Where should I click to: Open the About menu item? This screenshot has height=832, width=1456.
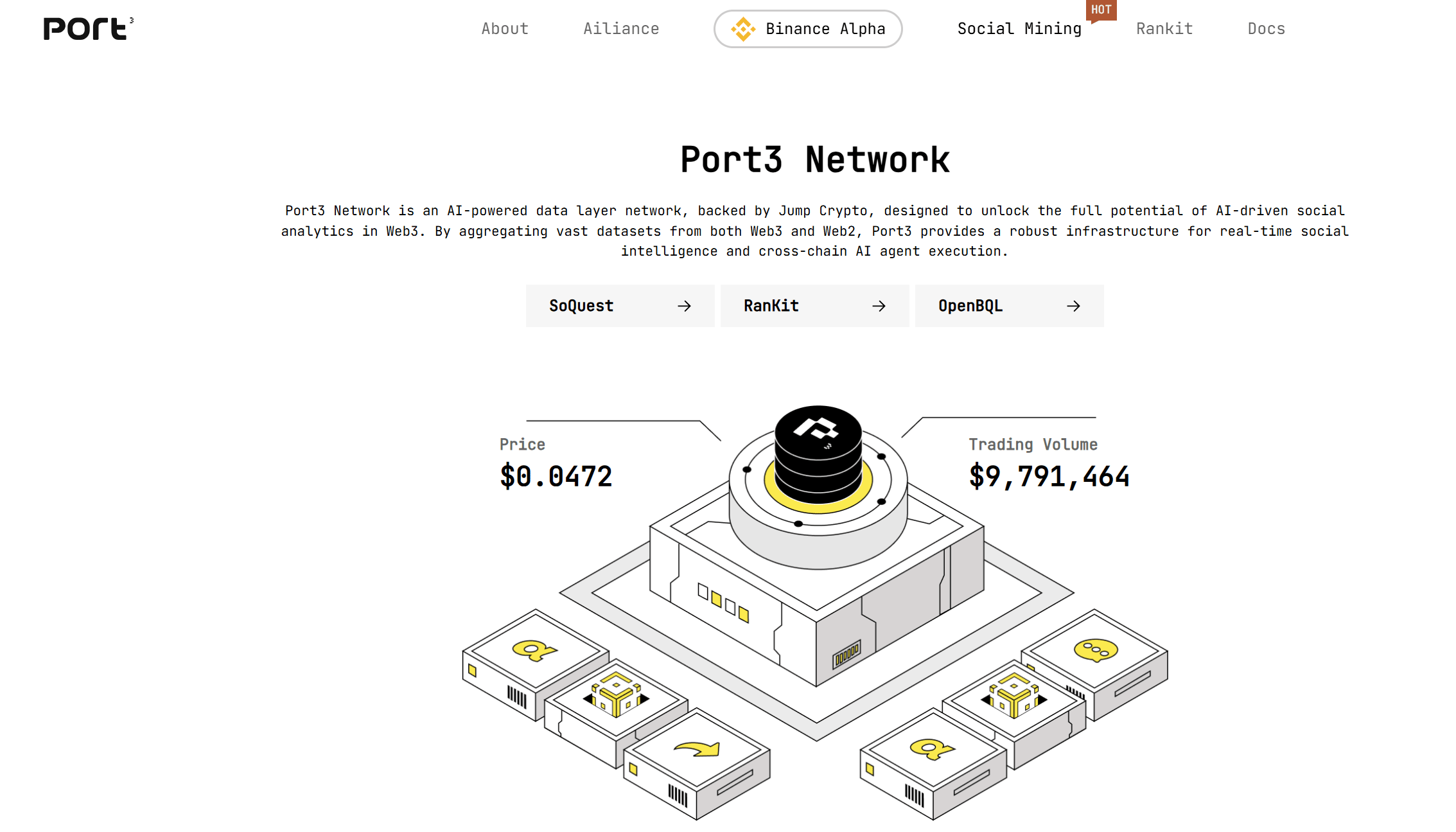tap(505, 29)
